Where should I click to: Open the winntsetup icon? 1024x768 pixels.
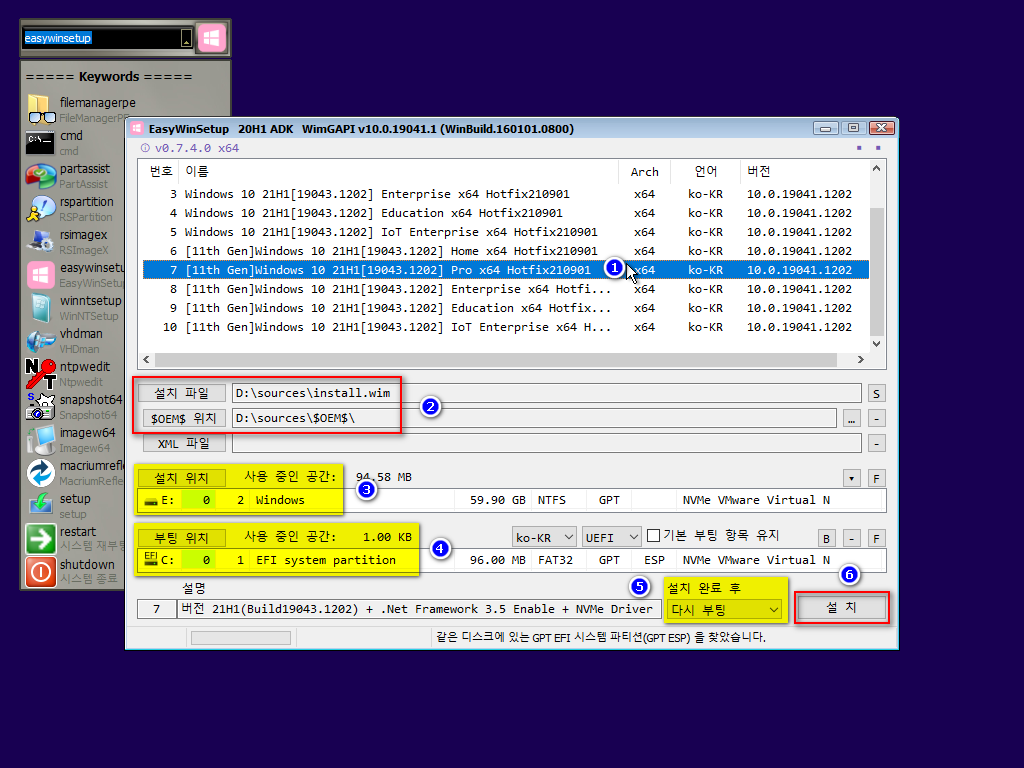coord(40,308)
